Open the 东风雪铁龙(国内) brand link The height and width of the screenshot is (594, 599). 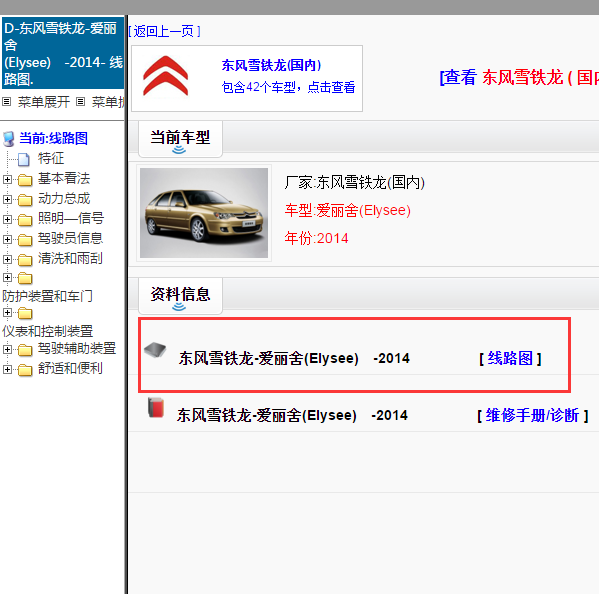[x=271, y=65]
